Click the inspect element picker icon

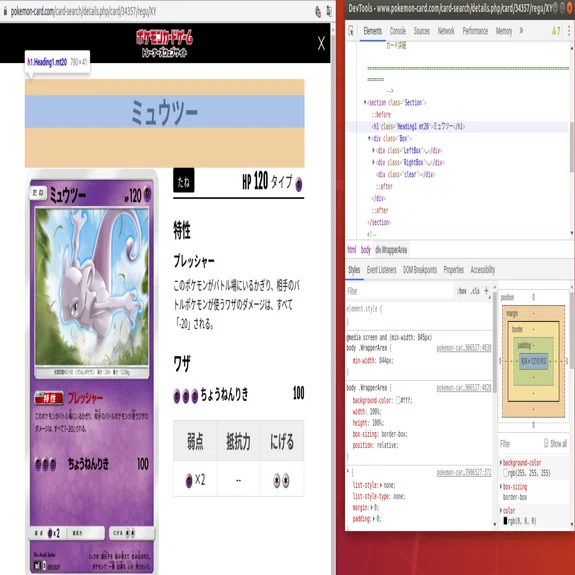click(x=351, y=31)
